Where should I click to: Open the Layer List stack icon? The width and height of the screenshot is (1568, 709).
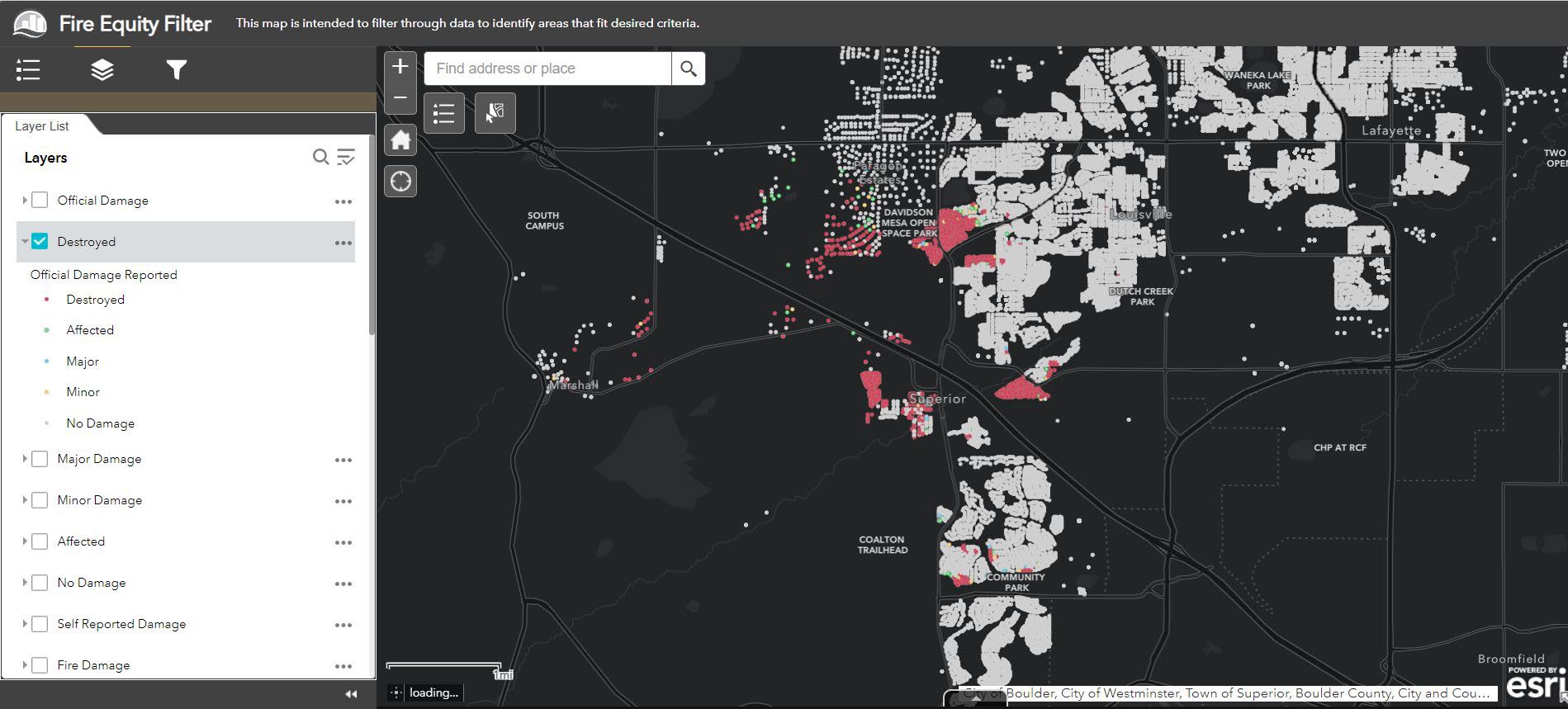[x=102, y=70]
